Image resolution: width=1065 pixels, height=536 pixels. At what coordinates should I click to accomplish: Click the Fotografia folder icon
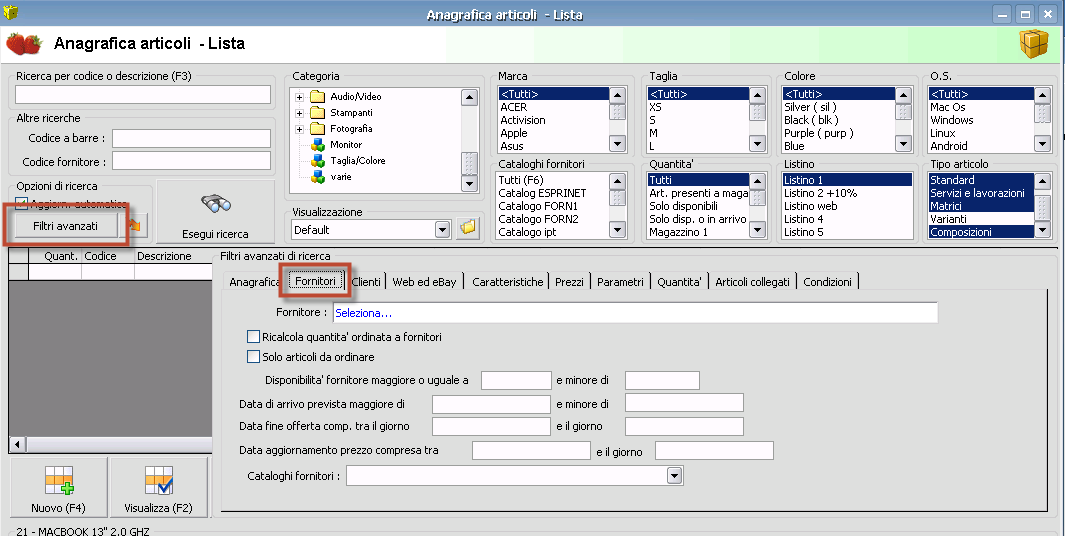coord(318,128)
